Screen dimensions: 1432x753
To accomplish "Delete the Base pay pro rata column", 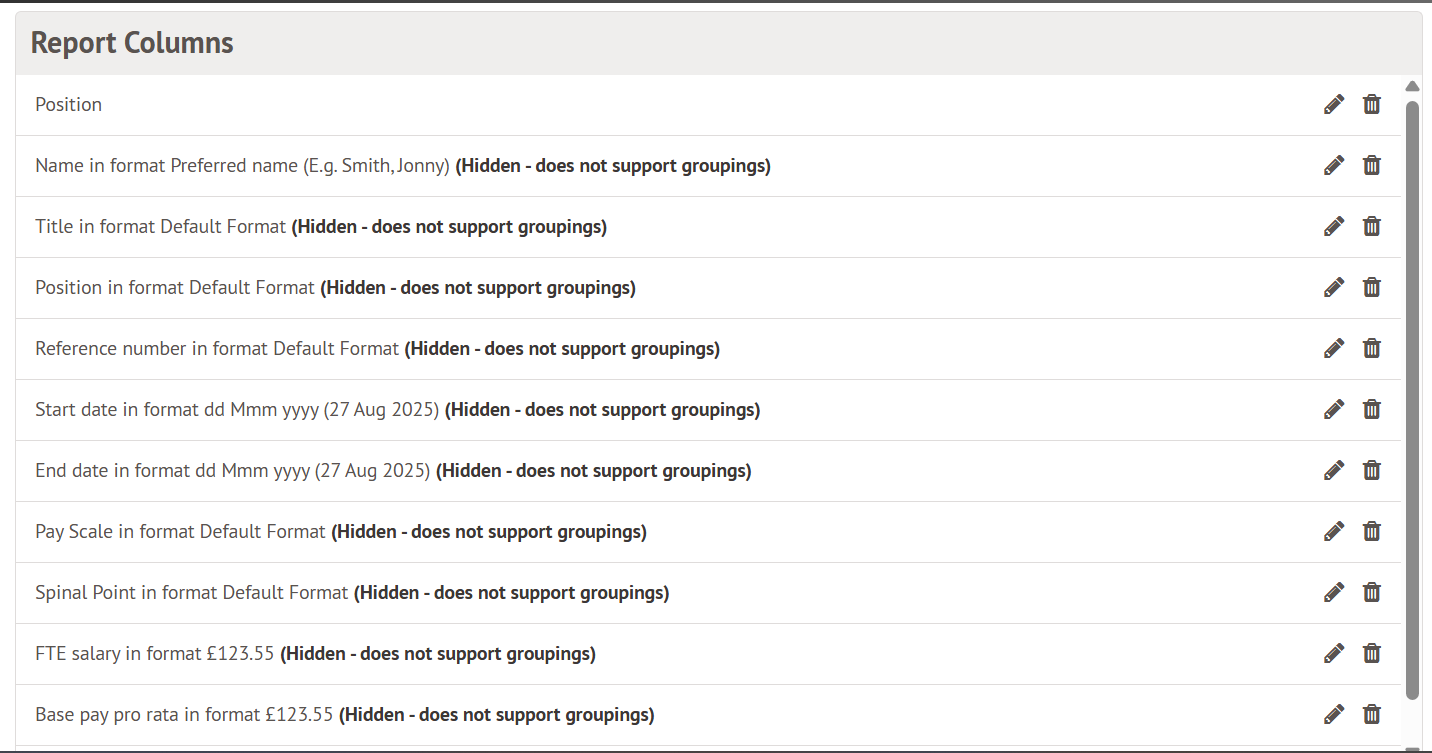I will click(x=1372, y=714).
